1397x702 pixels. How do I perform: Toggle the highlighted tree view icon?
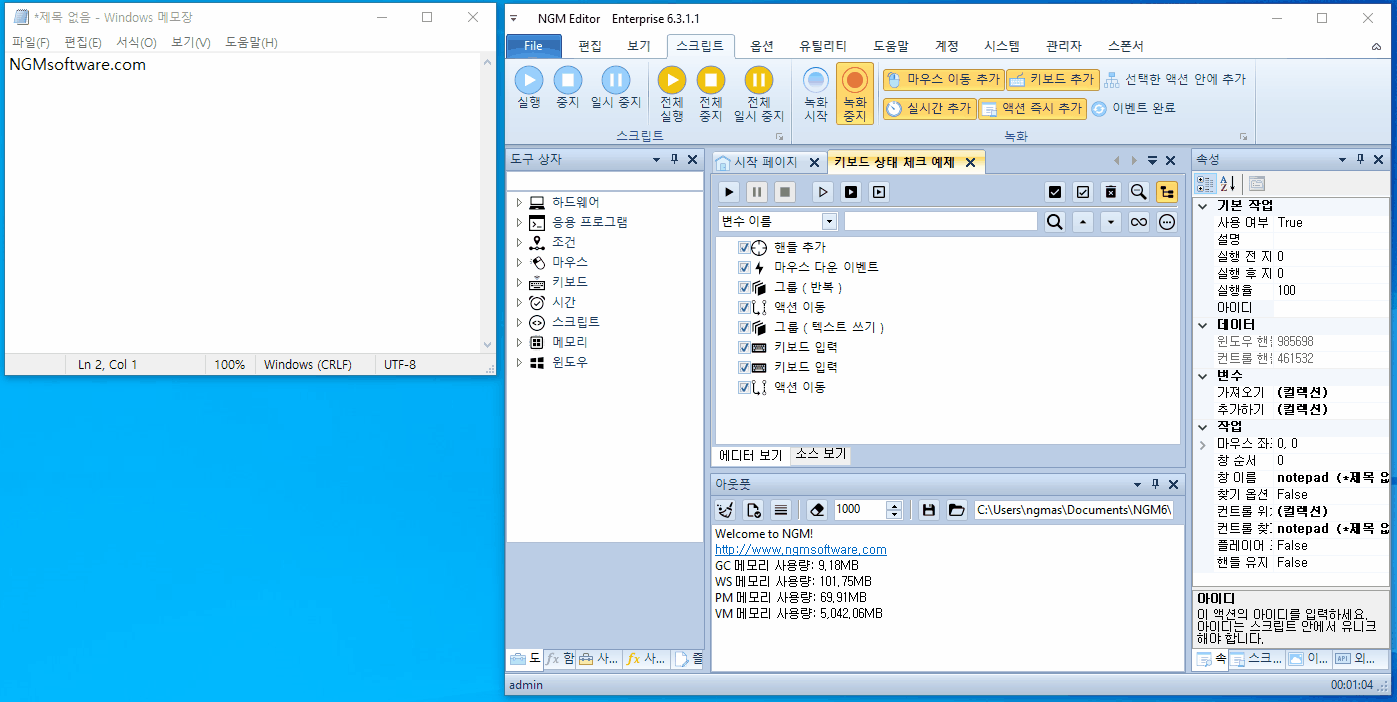point(1167,192)
